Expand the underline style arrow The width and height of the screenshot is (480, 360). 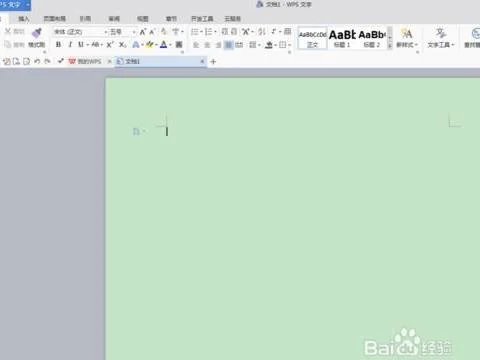pos(88,45)
